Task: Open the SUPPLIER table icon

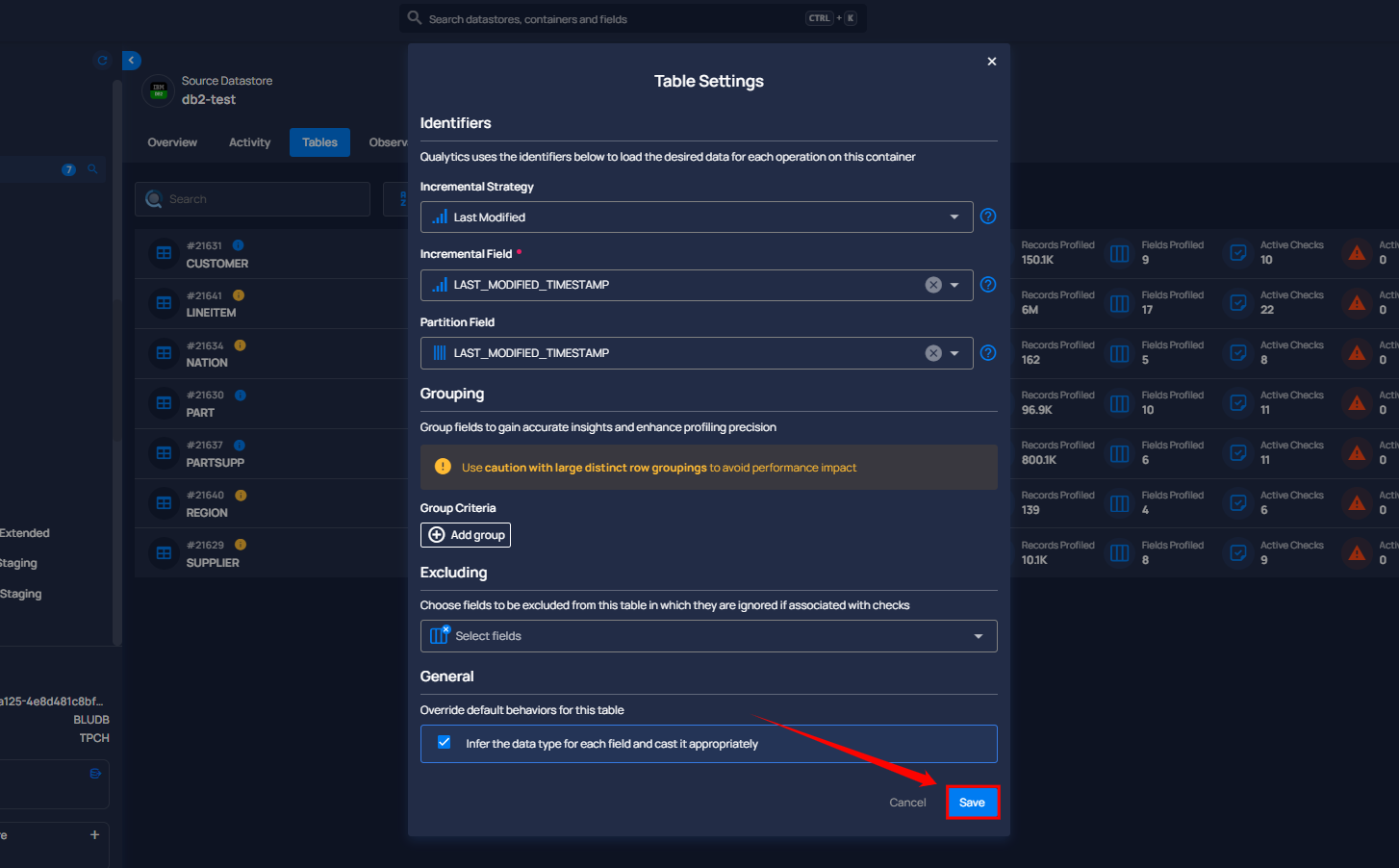Action: pos(164,553)
